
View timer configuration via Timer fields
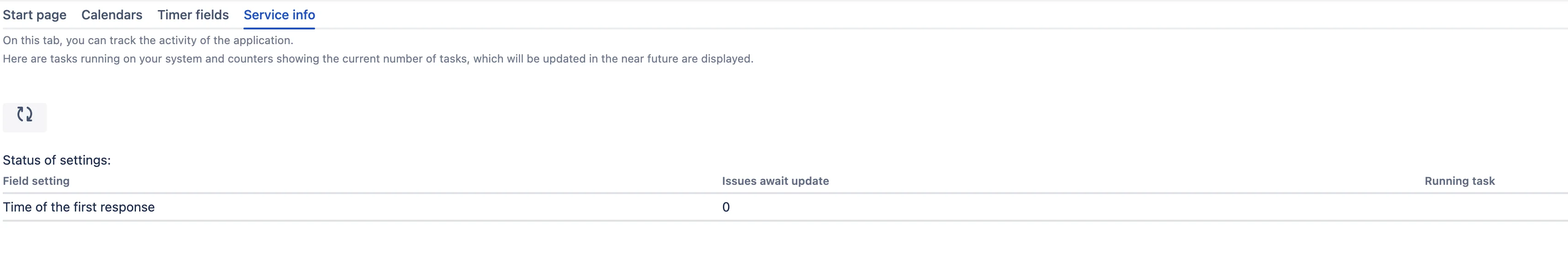pyautogui.click(x=193, y=15)
